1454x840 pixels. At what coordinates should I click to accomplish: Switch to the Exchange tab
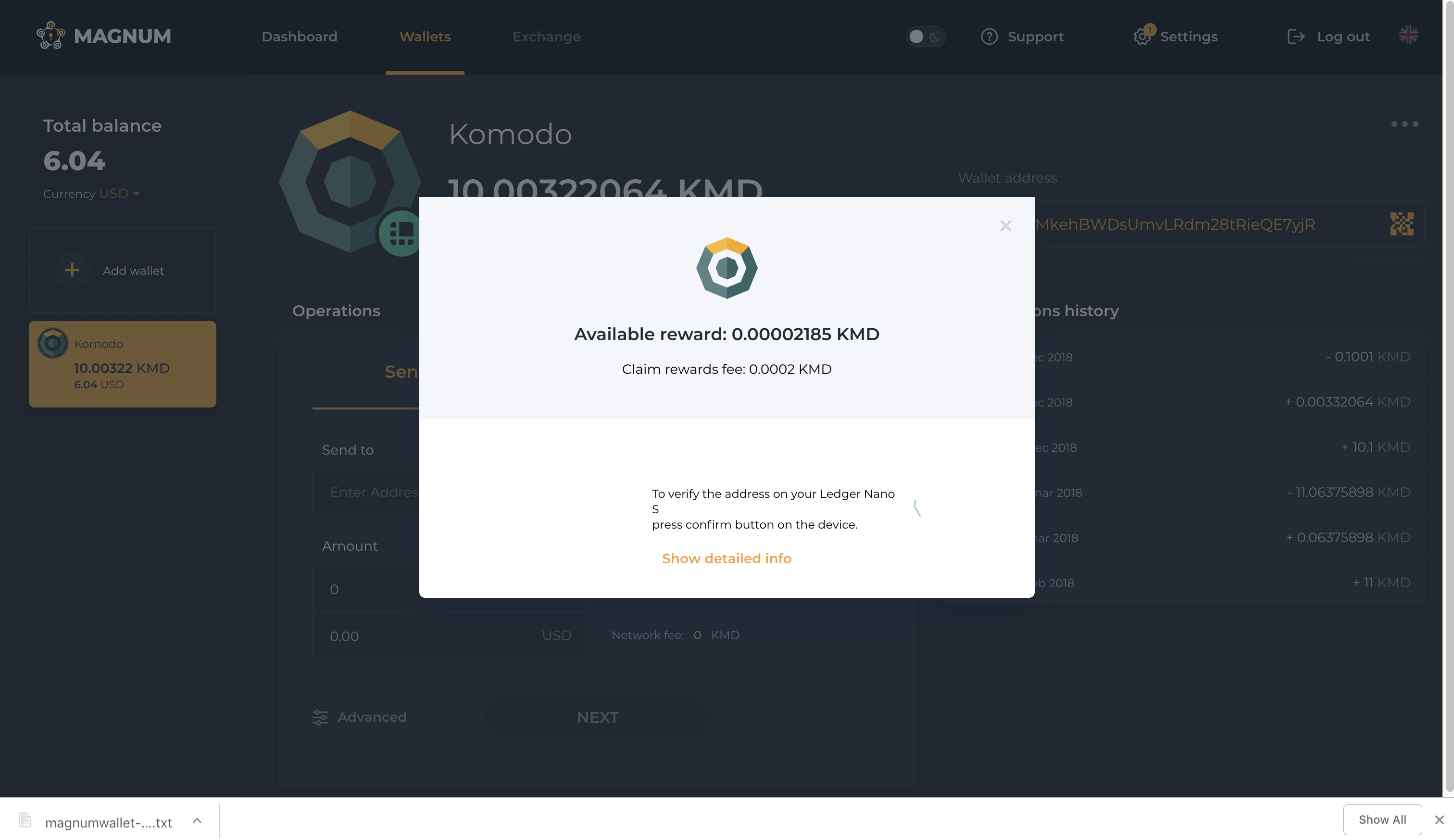(x=546, y=37)
